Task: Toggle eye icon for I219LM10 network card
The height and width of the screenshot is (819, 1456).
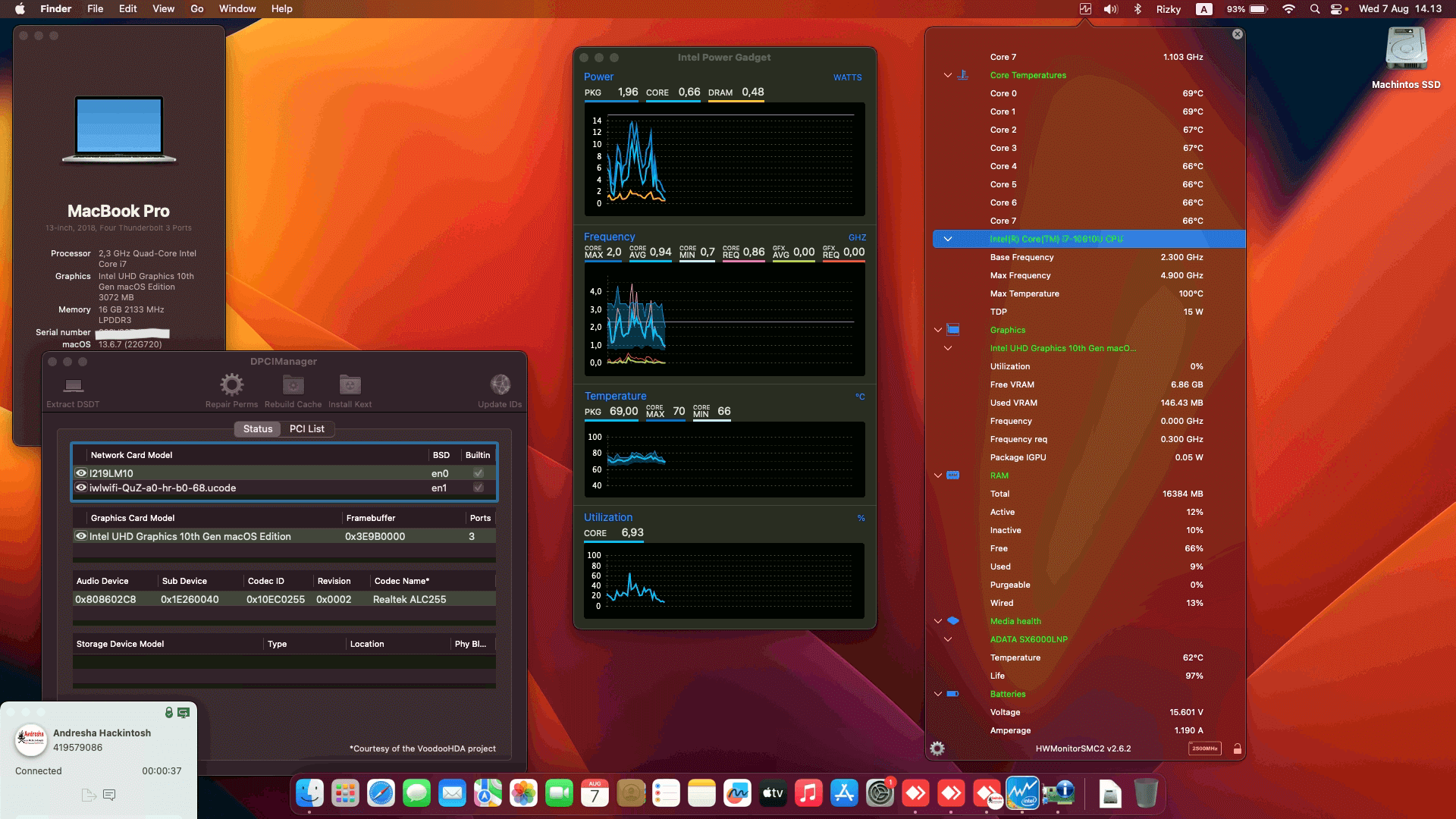Action: [81, 472]
